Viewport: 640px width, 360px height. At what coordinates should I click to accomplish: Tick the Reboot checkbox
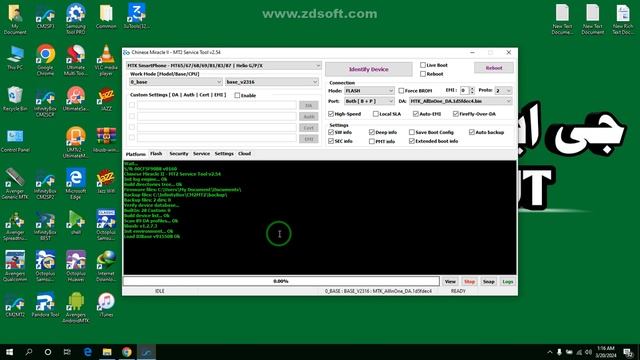point(423,74)
